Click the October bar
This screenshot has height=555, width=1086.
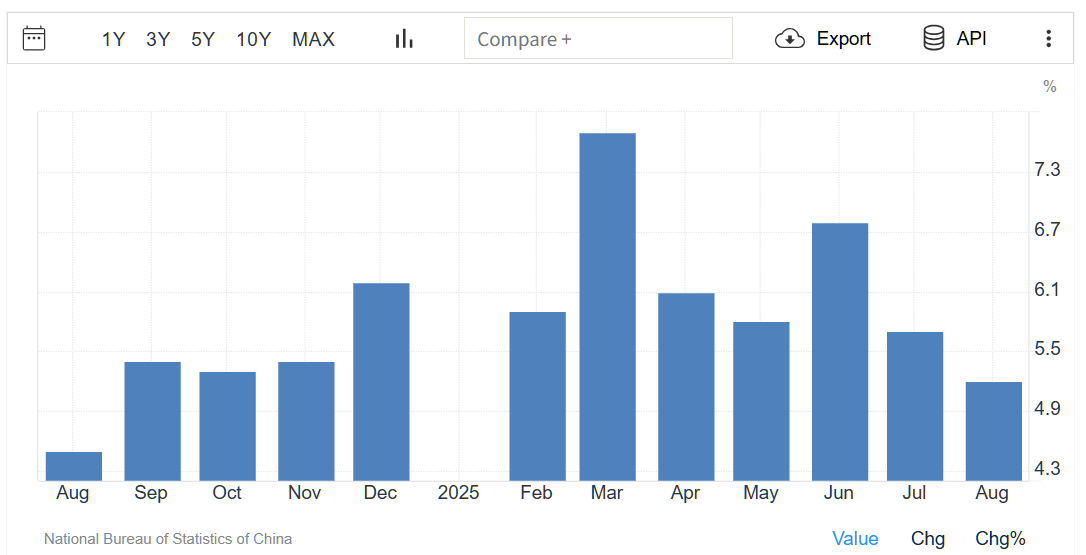227,426
